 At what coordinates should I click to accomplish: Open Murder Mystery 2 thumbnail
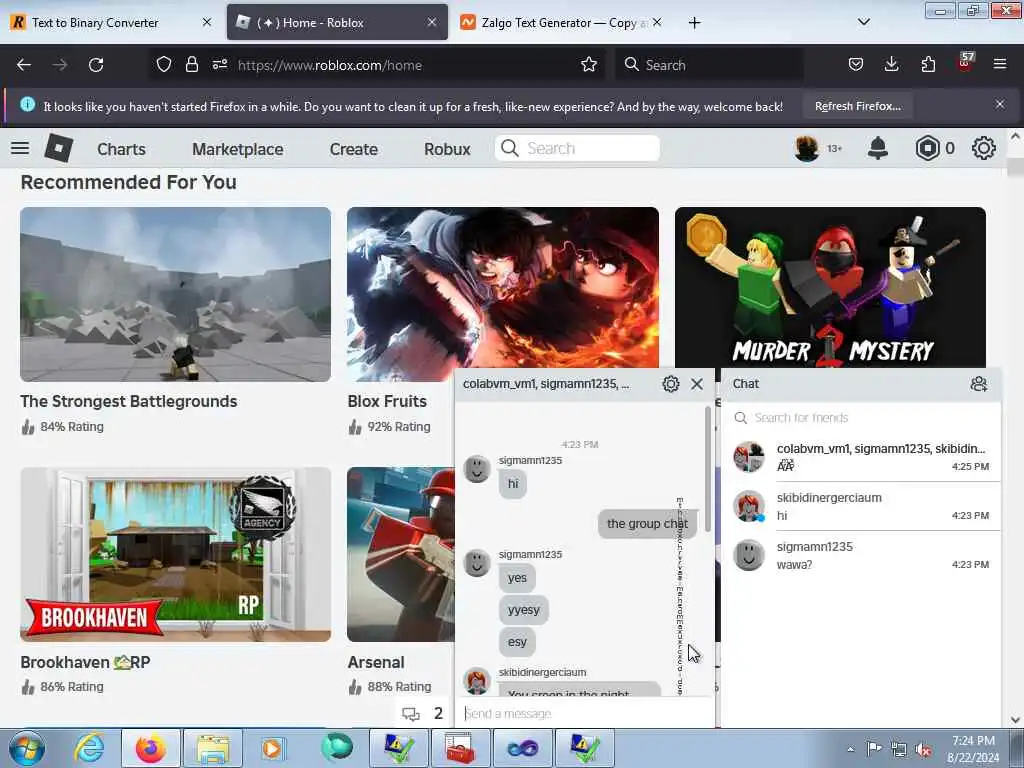tap(830, 287)
